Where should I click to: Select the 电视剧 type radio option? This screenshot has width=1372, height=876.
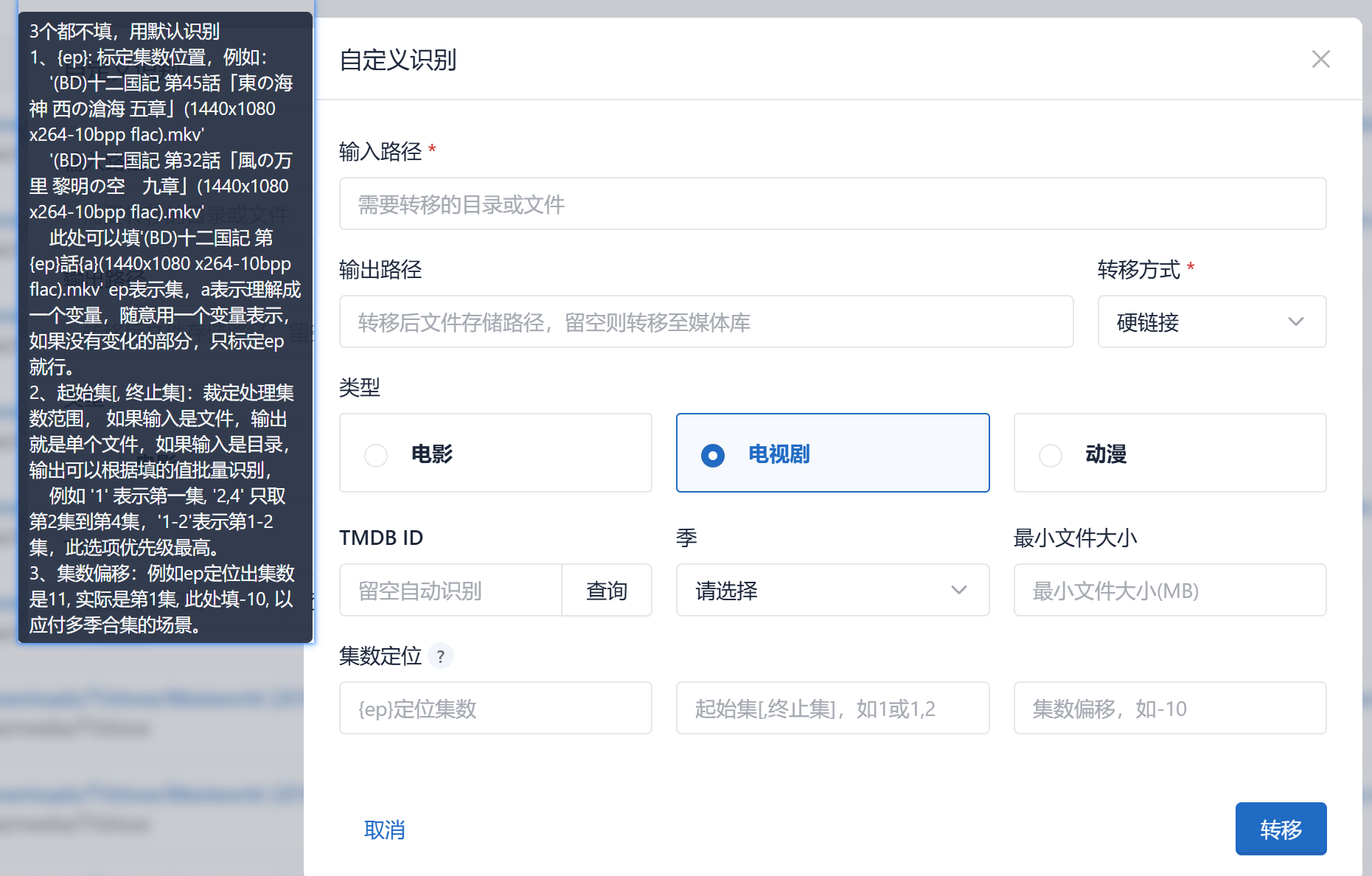tap(832, 453)
